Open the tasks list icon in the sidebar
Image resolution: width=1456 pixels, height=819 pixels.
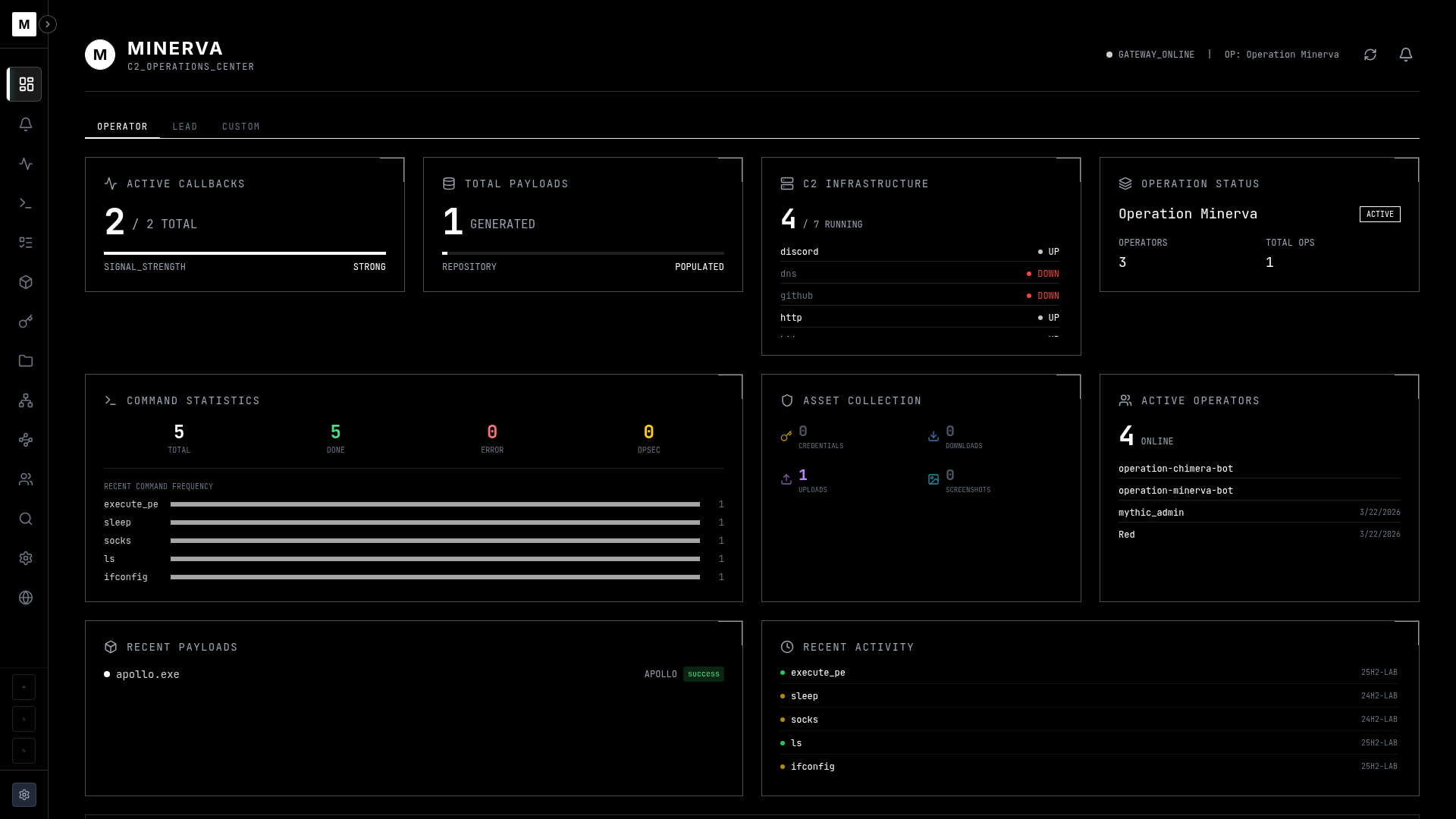click(25, 242)
